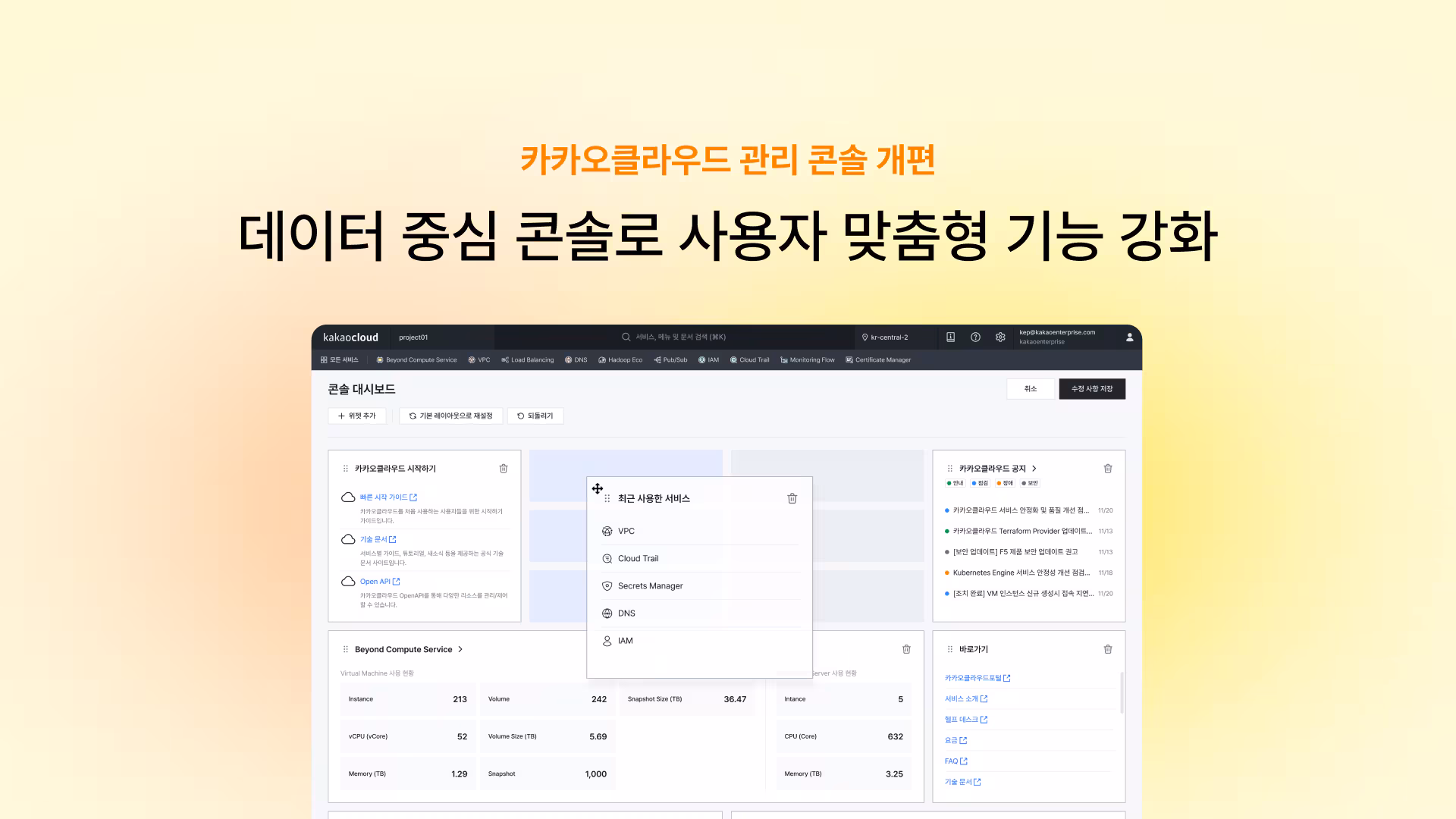
Task: Open IAM from the top service bar
Action: coord(708,360)
